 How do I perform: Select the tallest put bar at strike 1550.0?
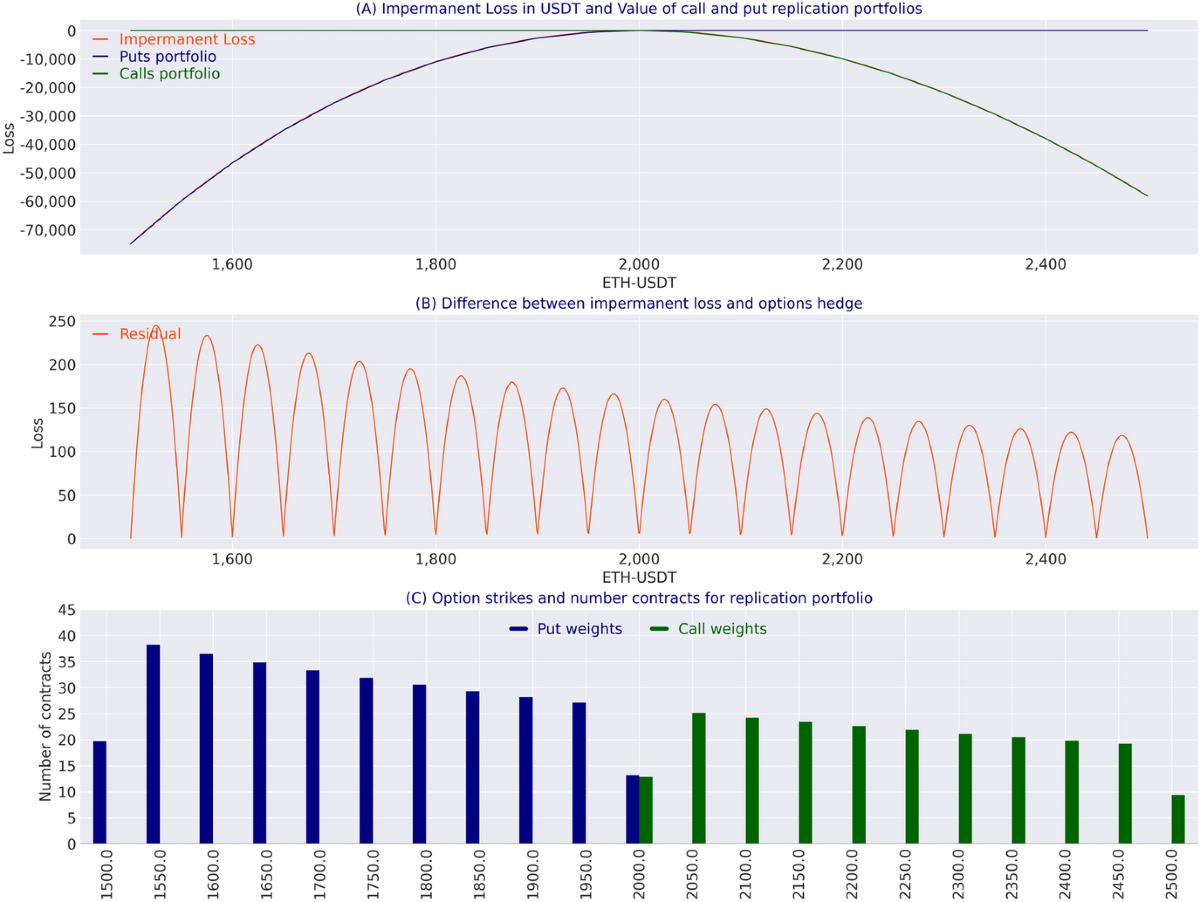point(153,744)
